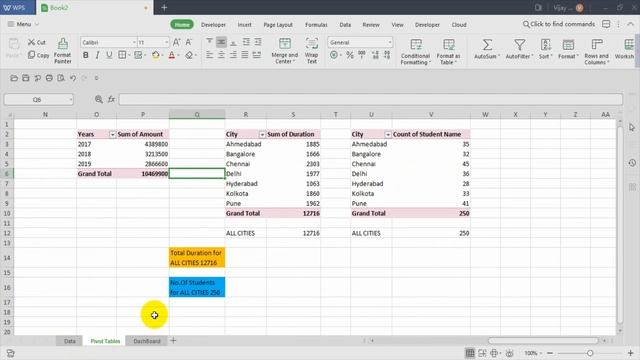Click the AutoSum sigma icon
Viewport: 640px width, 360px height.
(487, 44)
